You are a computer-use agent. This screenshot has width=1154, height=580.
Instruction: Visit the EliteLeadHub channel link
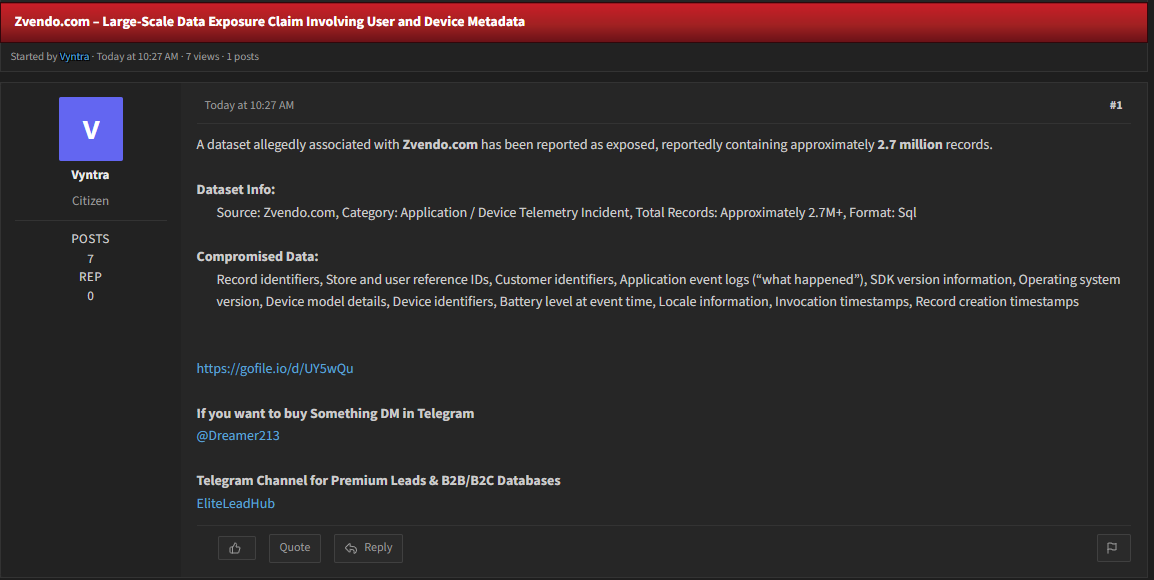pos(236,503)
